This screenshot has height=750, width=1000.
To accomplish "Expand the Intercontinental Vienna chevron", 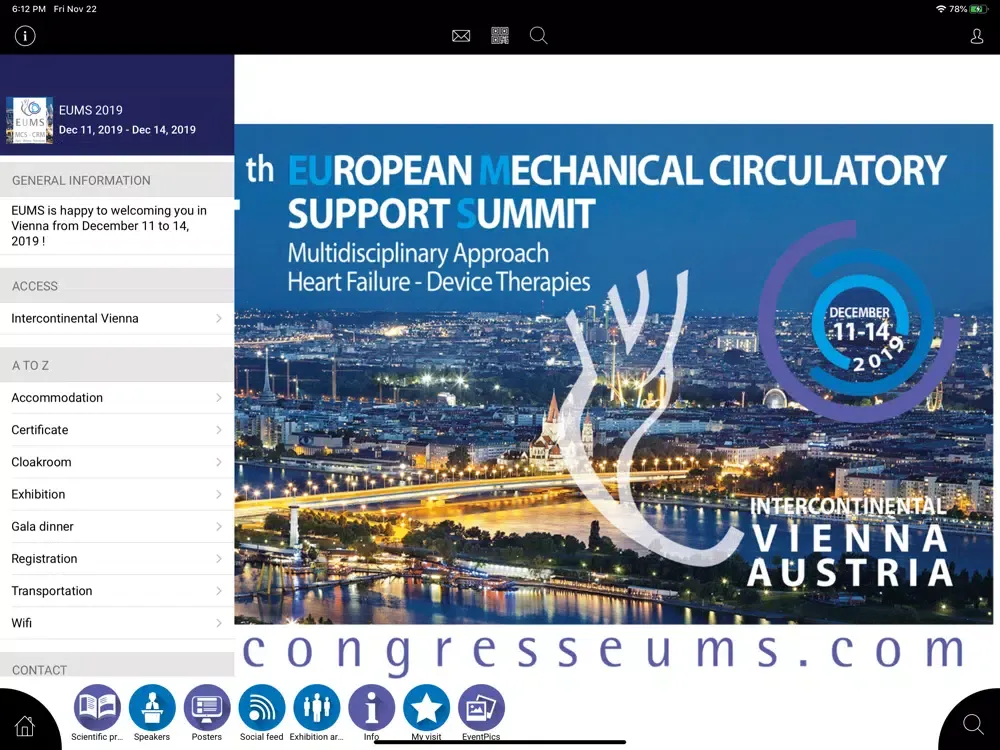I will (219, 318).
